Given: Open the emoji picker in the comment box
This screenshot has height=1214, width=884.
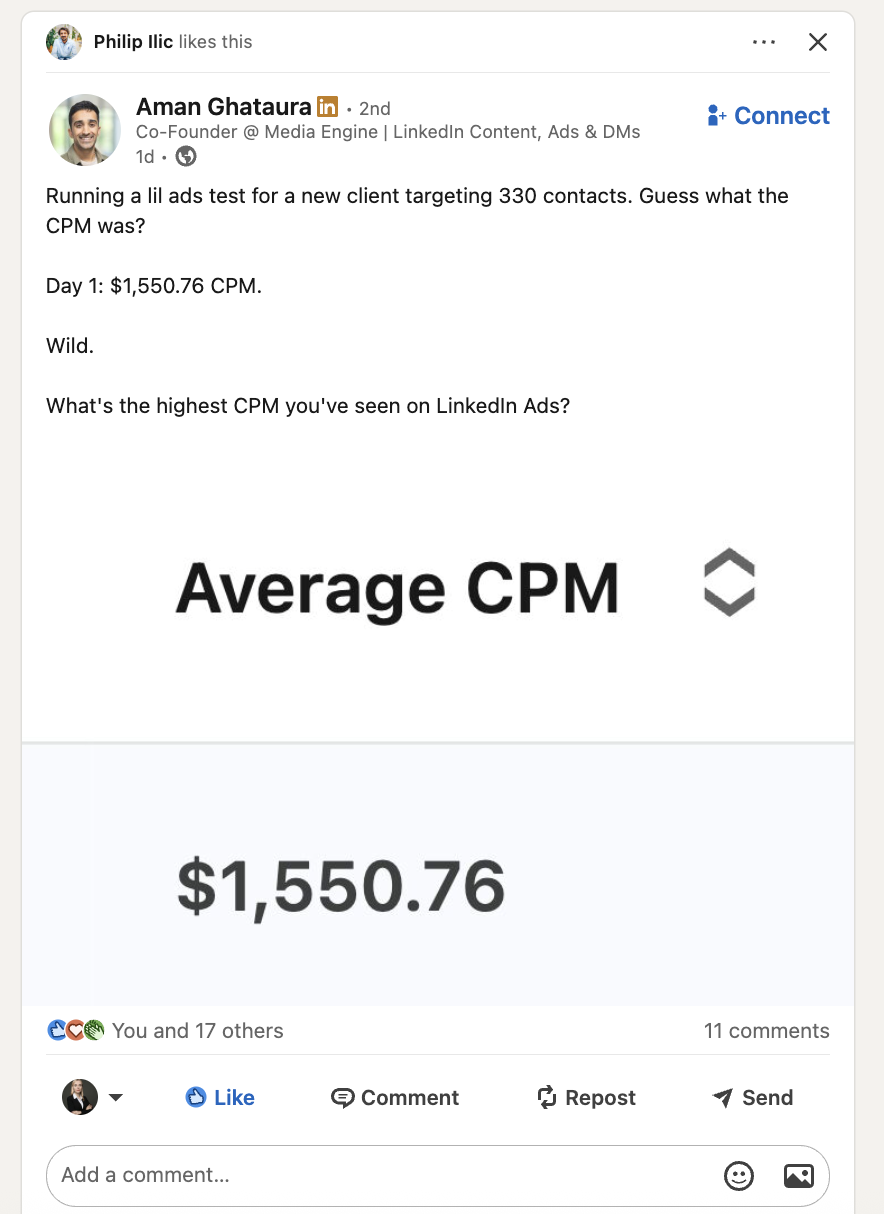Looking at the screenshot, I should coord(739,1176).
